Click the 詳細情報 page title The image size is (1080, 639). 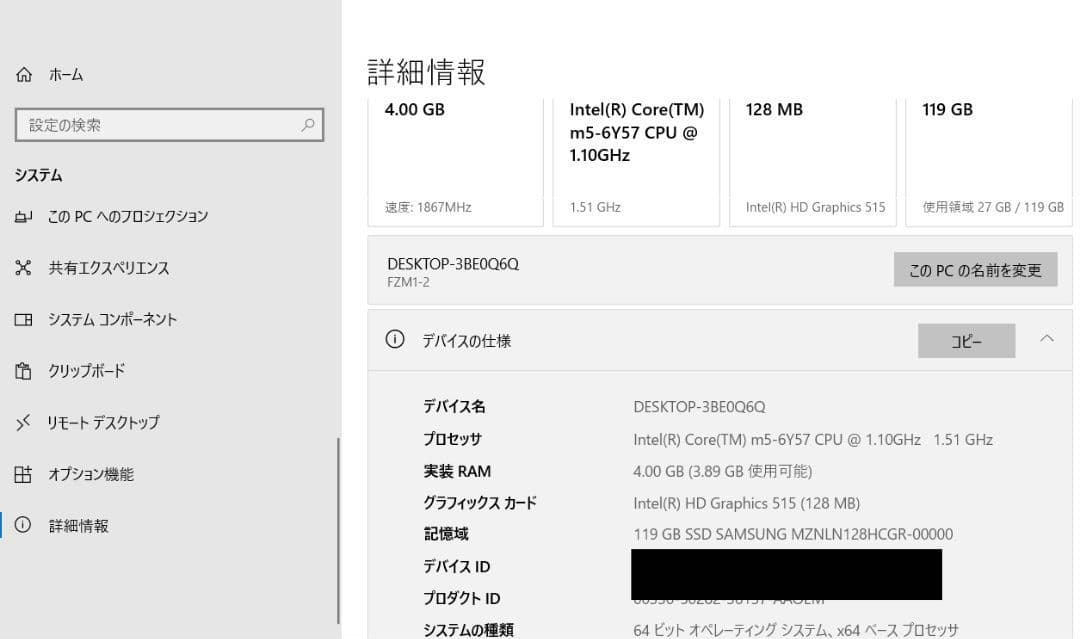pyautogui.click(x=426, y=72)
